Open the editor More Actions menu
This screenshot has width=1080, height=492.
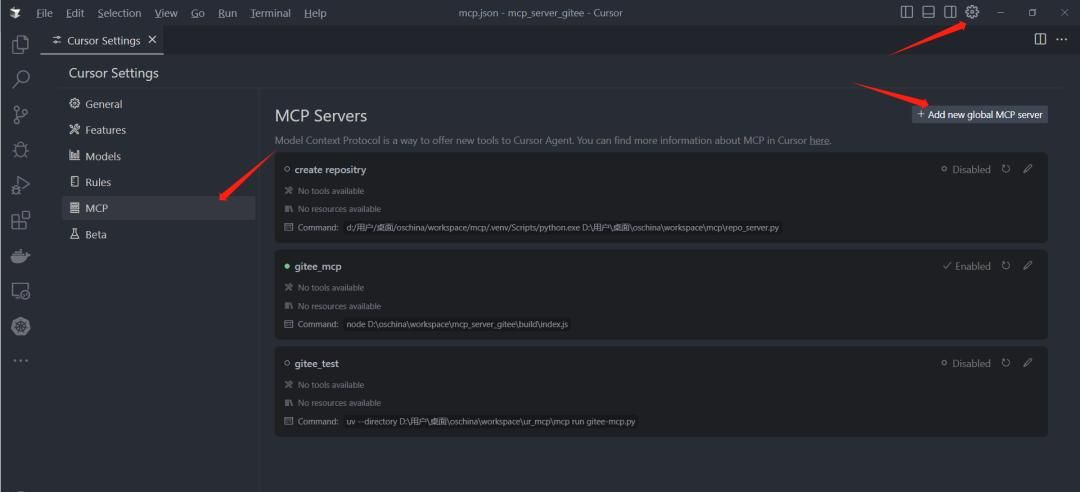[1062, 40]
